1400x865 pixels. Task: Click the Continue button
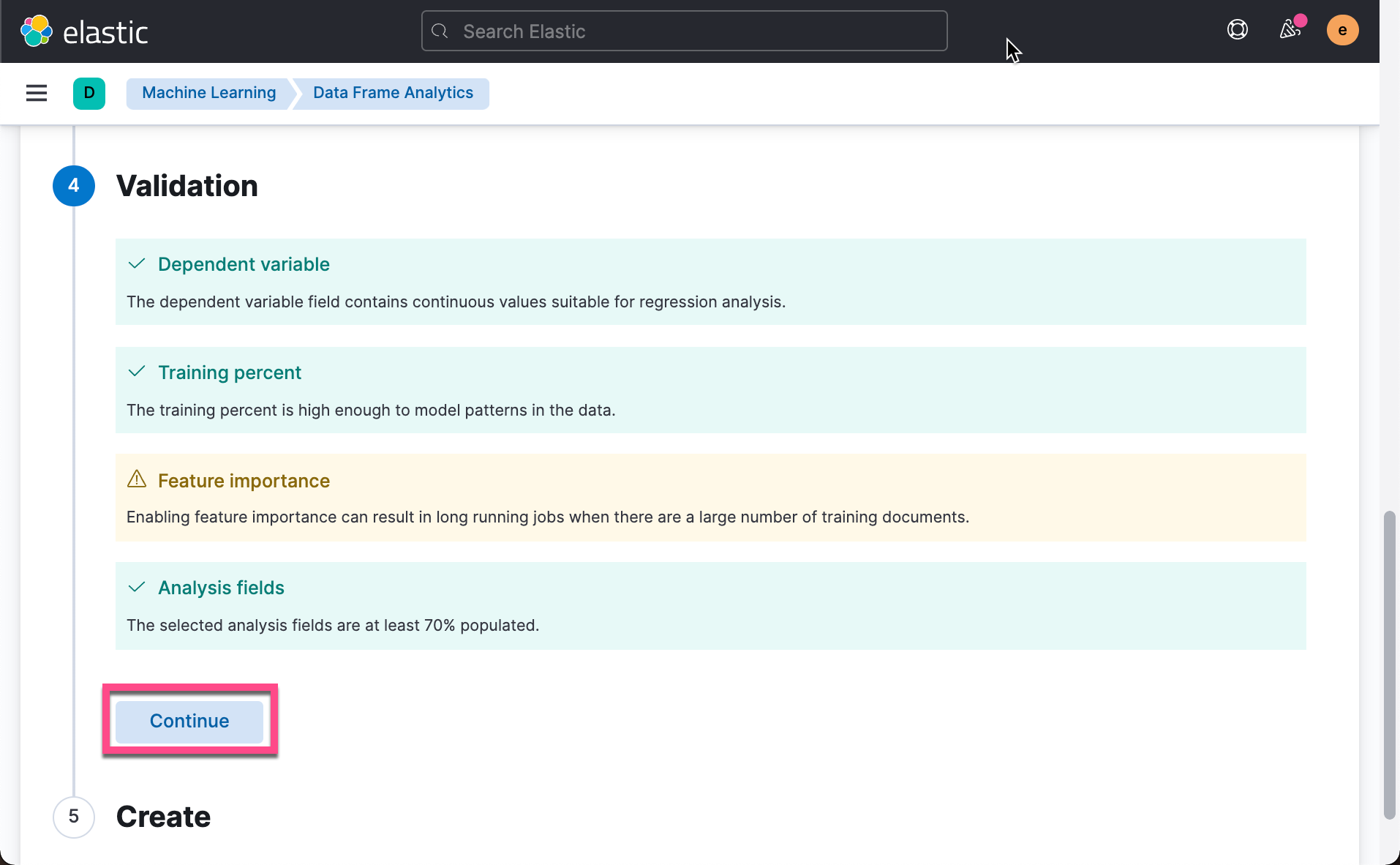[189, 721]
